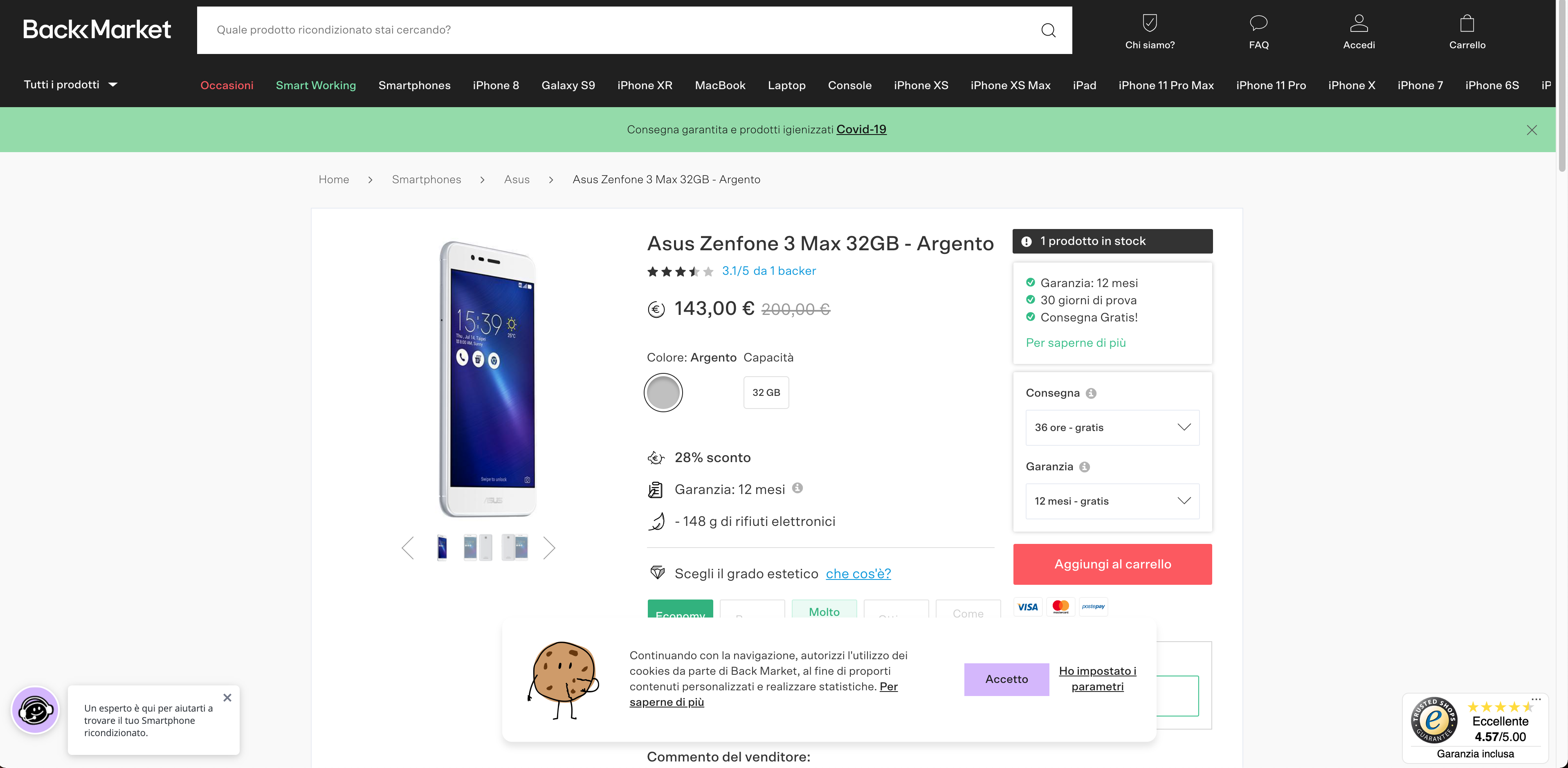Viewport: 1568px width, 768px height.
Task: Open the expert chat assistant icon
Action: coord(35,710)
